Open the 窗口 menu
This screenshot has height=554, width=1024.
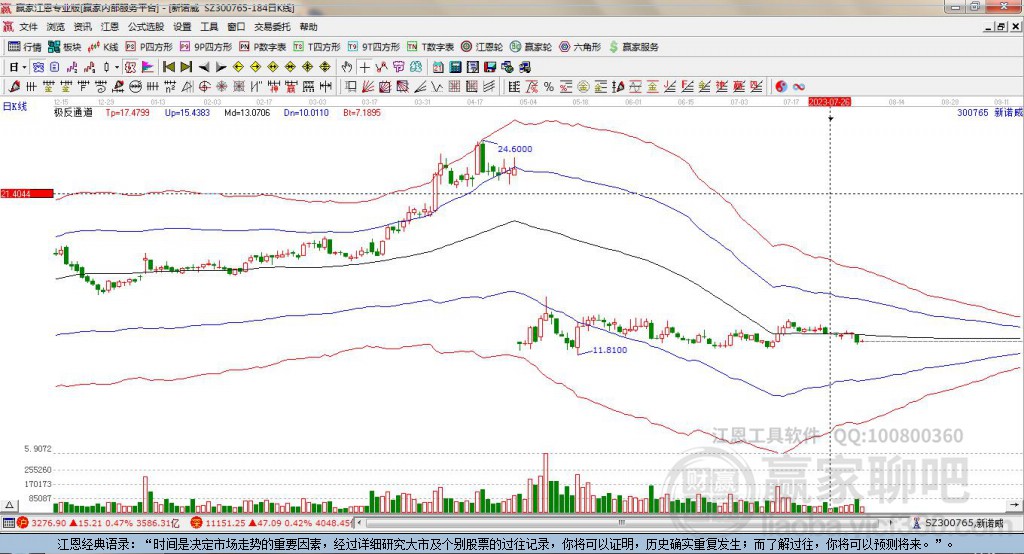click(236, 27)
